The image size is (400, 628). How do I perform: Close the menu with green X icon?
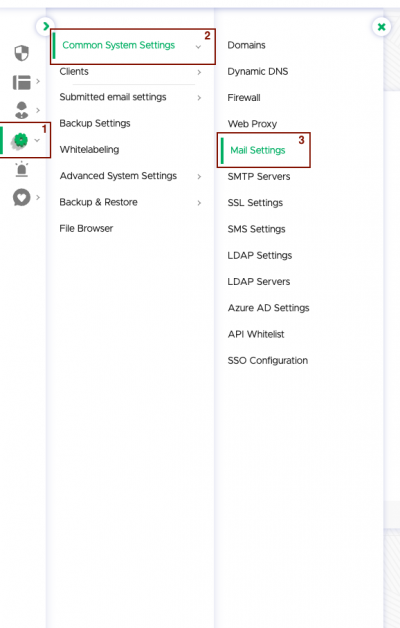(x=381, y=27)
